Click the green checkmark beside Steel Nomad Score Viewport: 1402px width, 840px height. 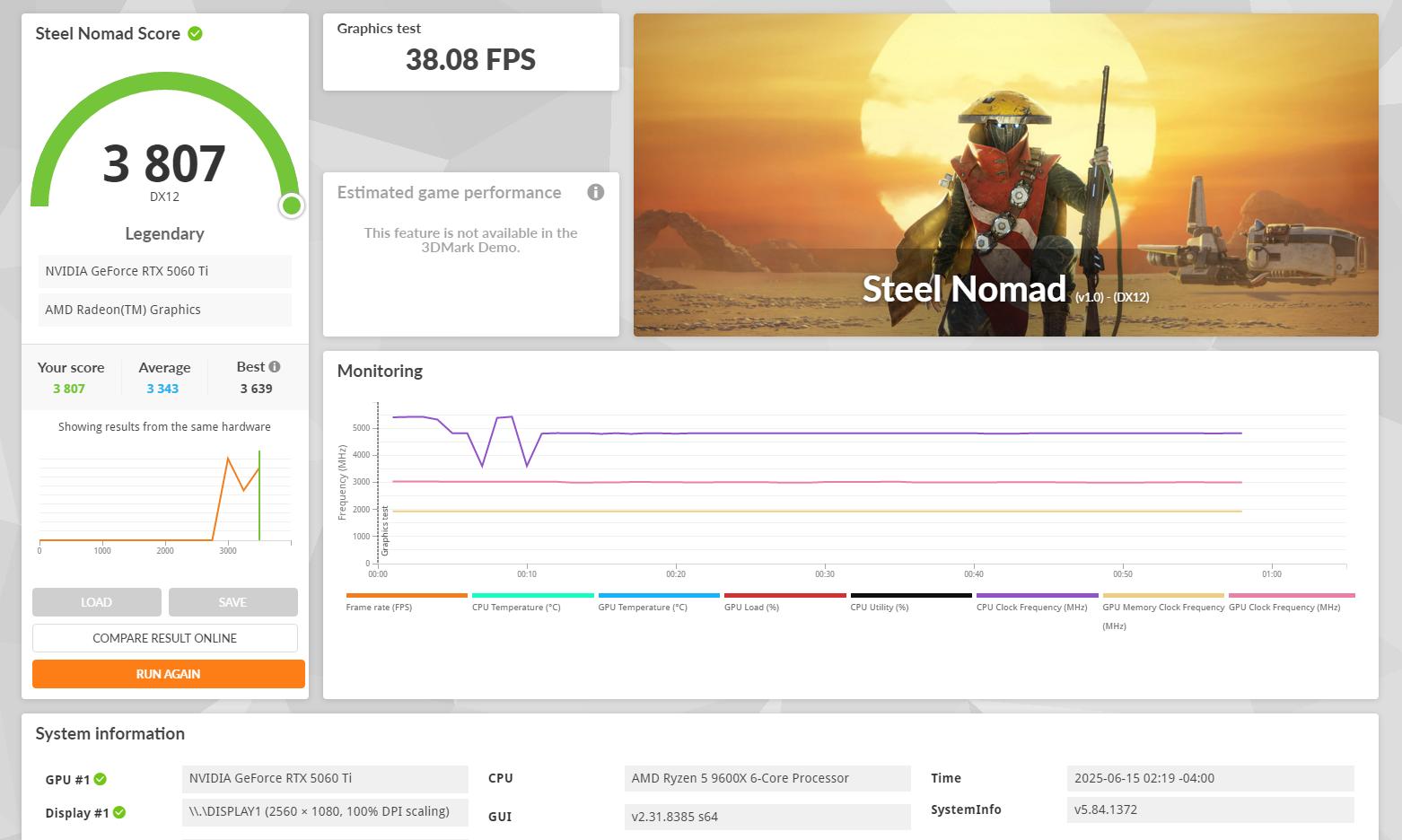(195, 34)
